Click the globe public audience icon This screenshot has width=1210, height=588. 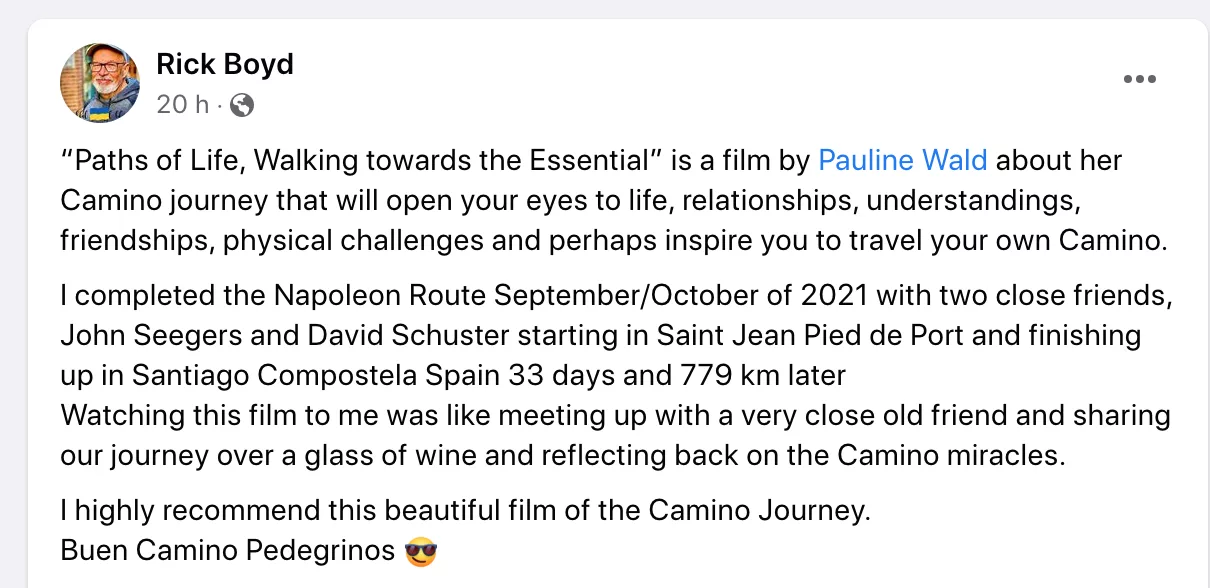coord(242,104)
